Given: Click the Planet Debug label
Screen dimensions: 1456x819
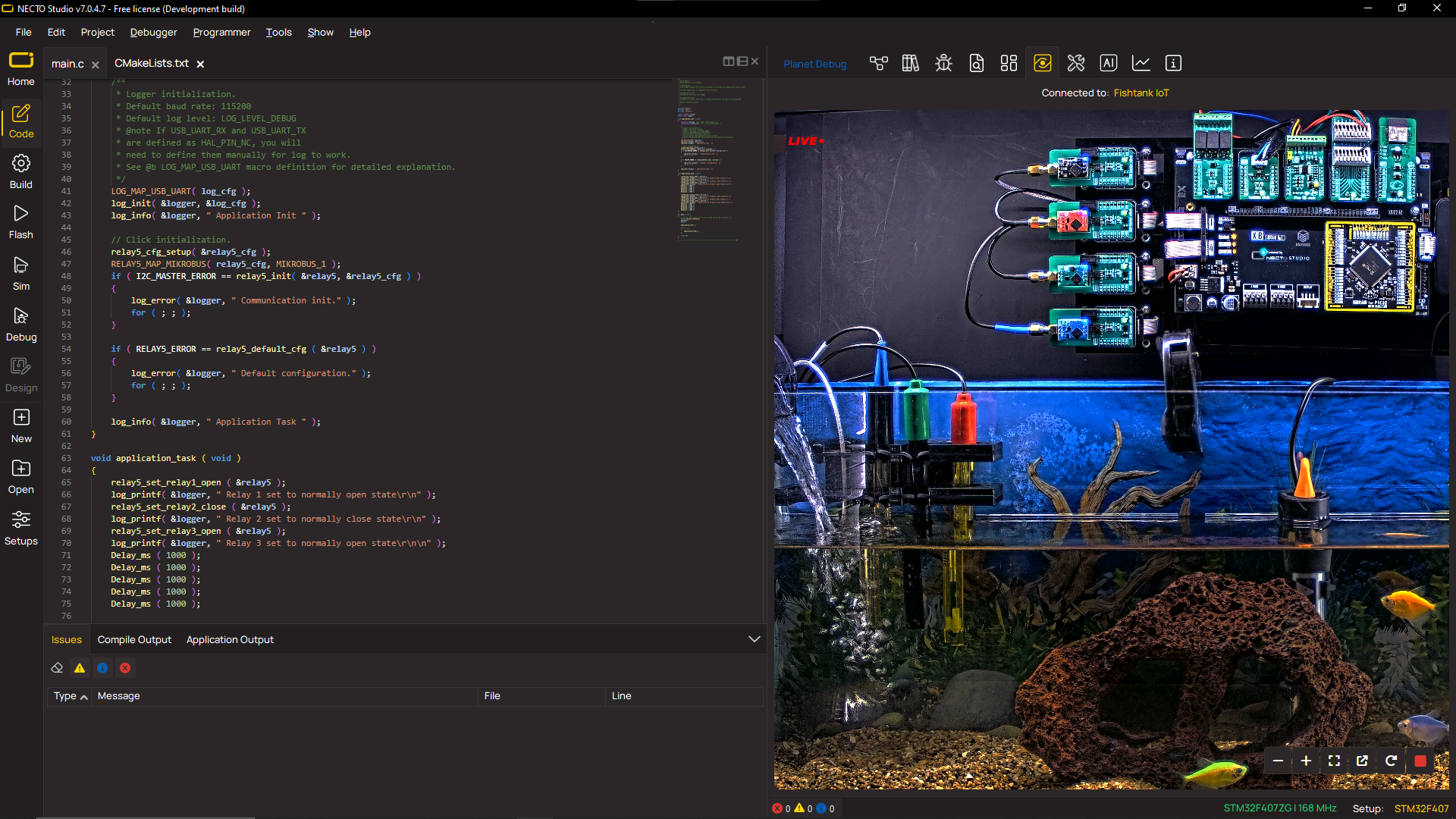Looking at the screenshot, I should (815, 64).
